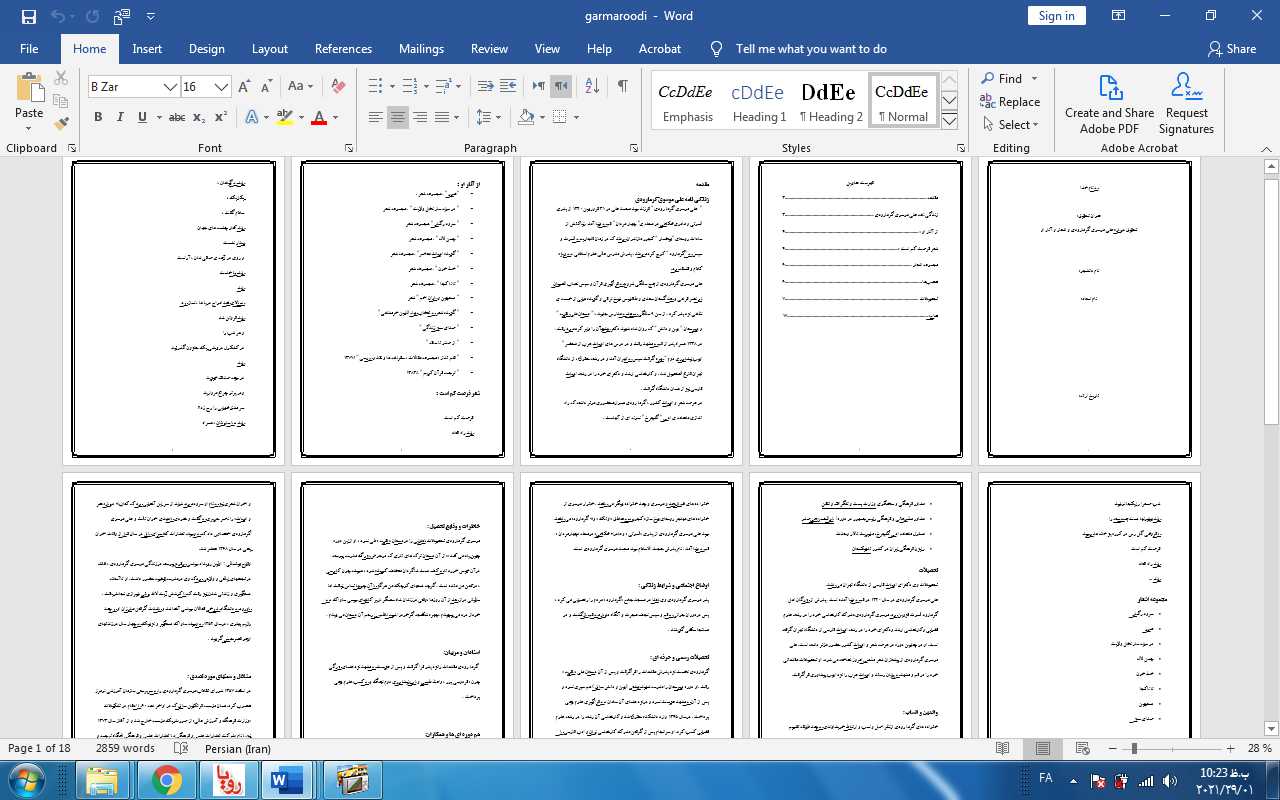1280x800 pixels.
Task: Click the Shading paint bucket icon
Action: pos(526,118)
